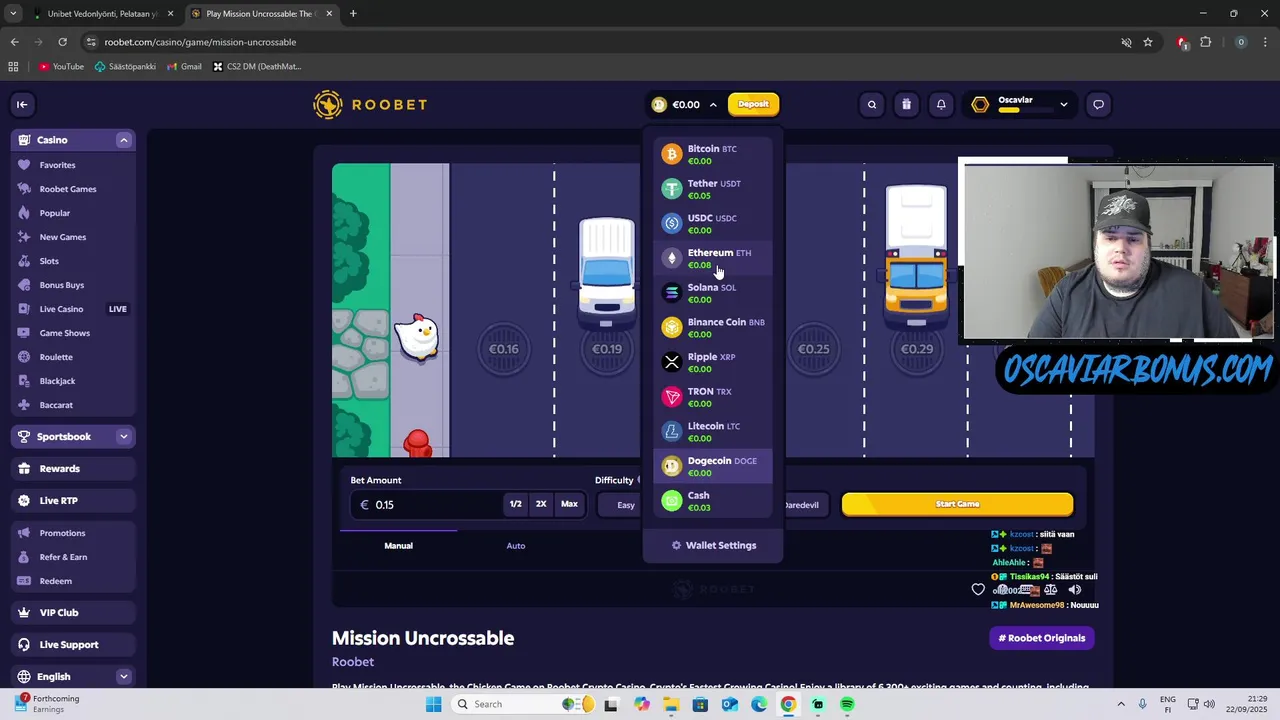Open the gift rewards icon in header

point(906,104)
